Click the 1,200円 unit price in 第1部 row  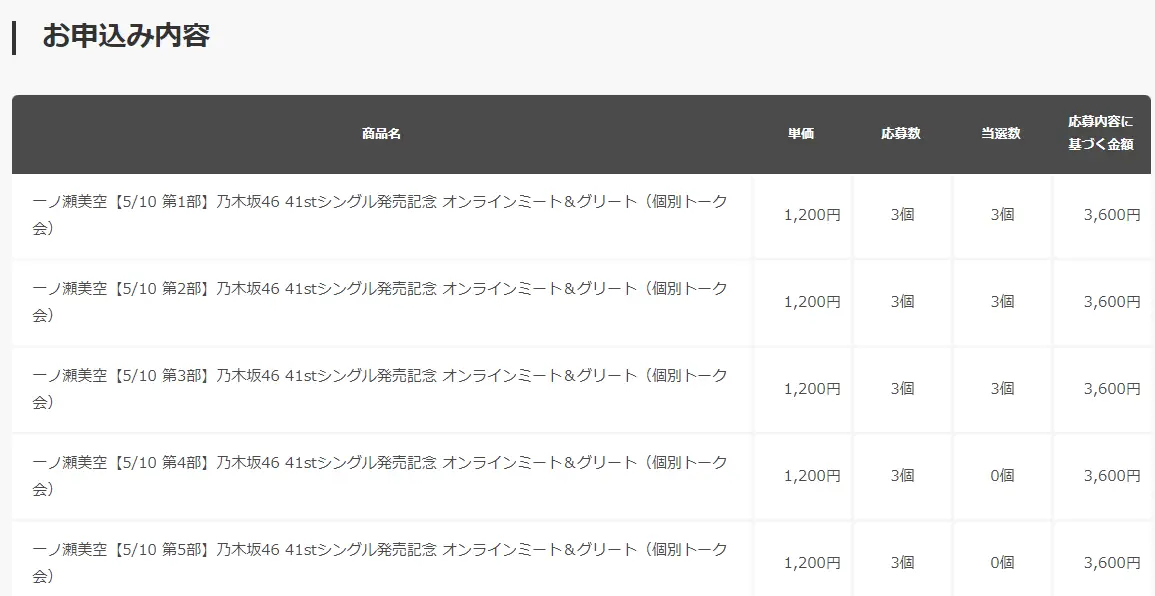click(x=812, y=215)
